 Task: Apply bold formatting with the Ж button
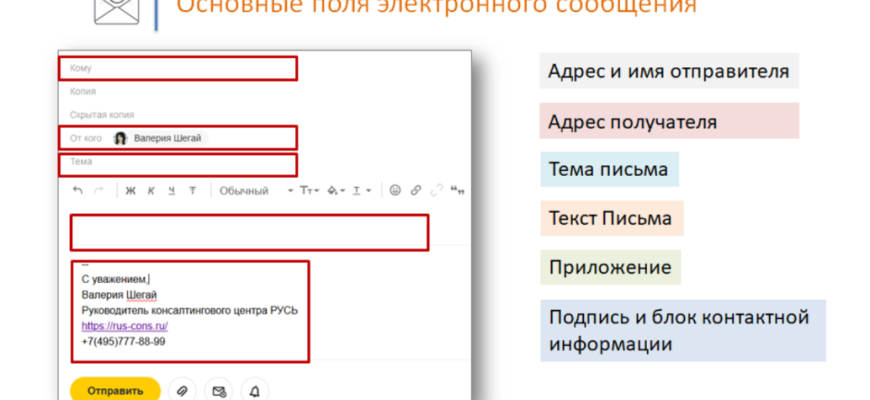(x=129, y=190)
